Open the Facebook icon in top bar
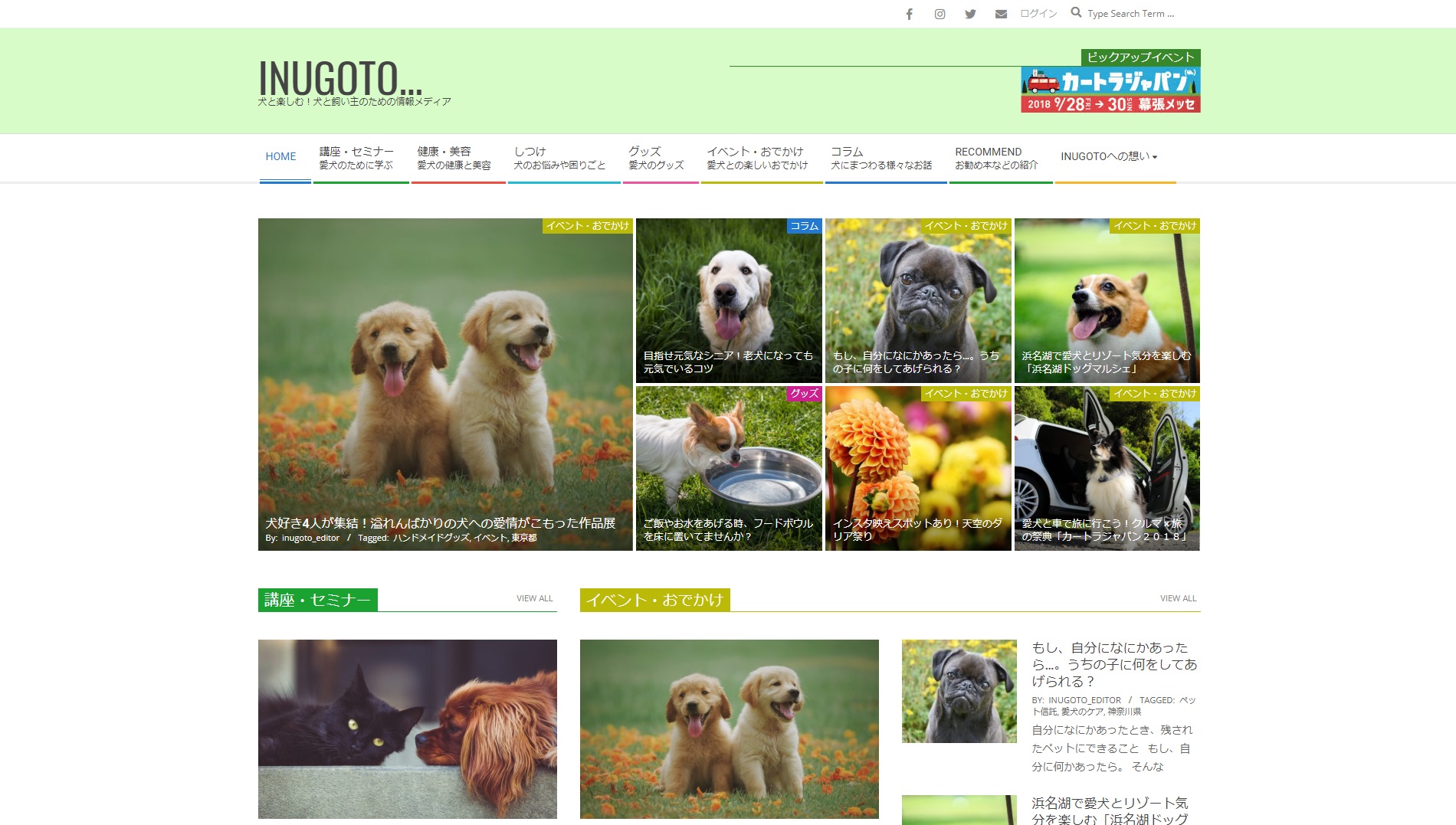 [909, 14]
